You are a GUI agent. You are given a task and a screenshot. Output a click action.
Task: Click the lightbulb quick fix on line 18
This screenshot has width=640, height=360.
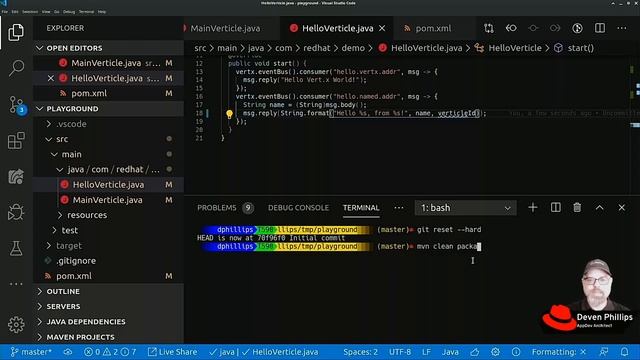tap(229, 114)
